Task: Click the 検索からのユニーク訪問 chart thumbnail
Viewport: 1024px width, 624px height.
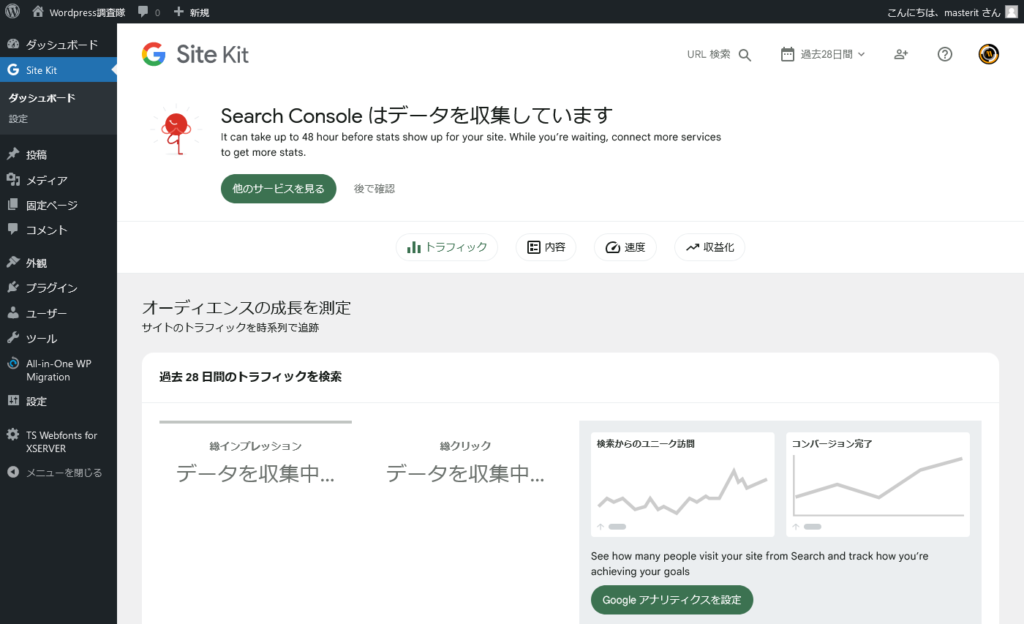Action: 682,484
